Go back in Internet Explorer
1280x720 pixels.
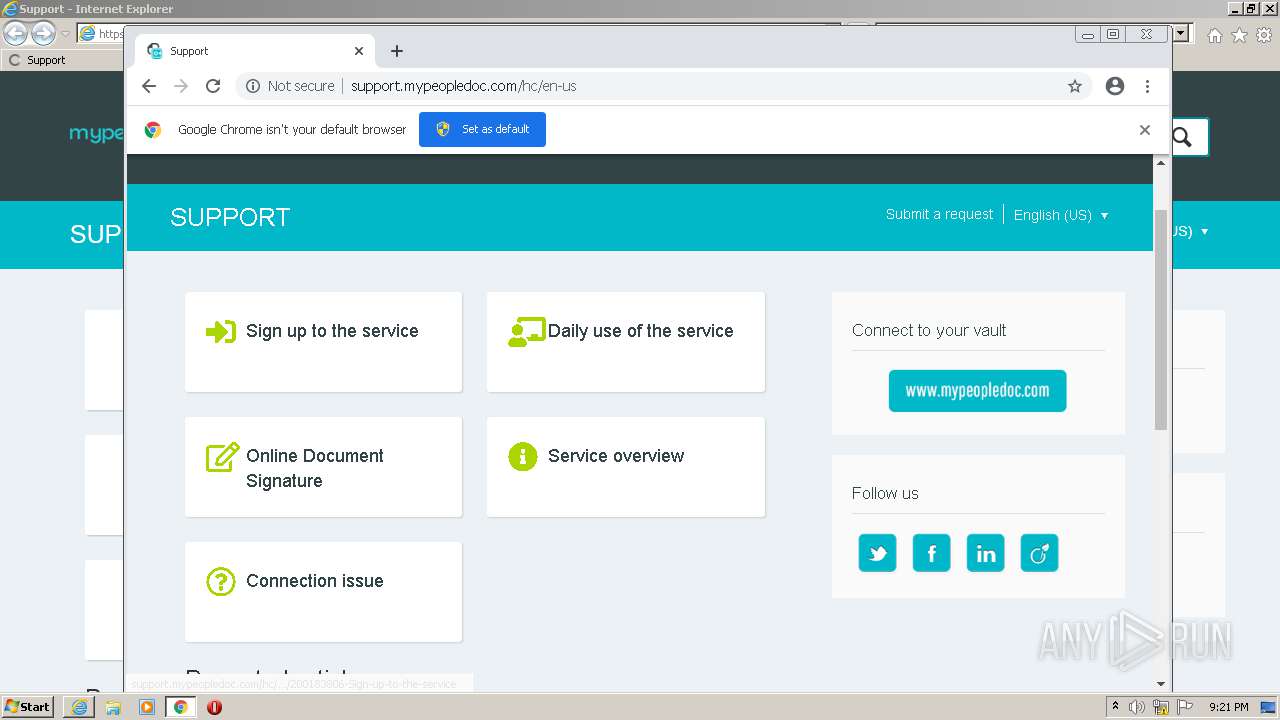click(x=15, y=33)
